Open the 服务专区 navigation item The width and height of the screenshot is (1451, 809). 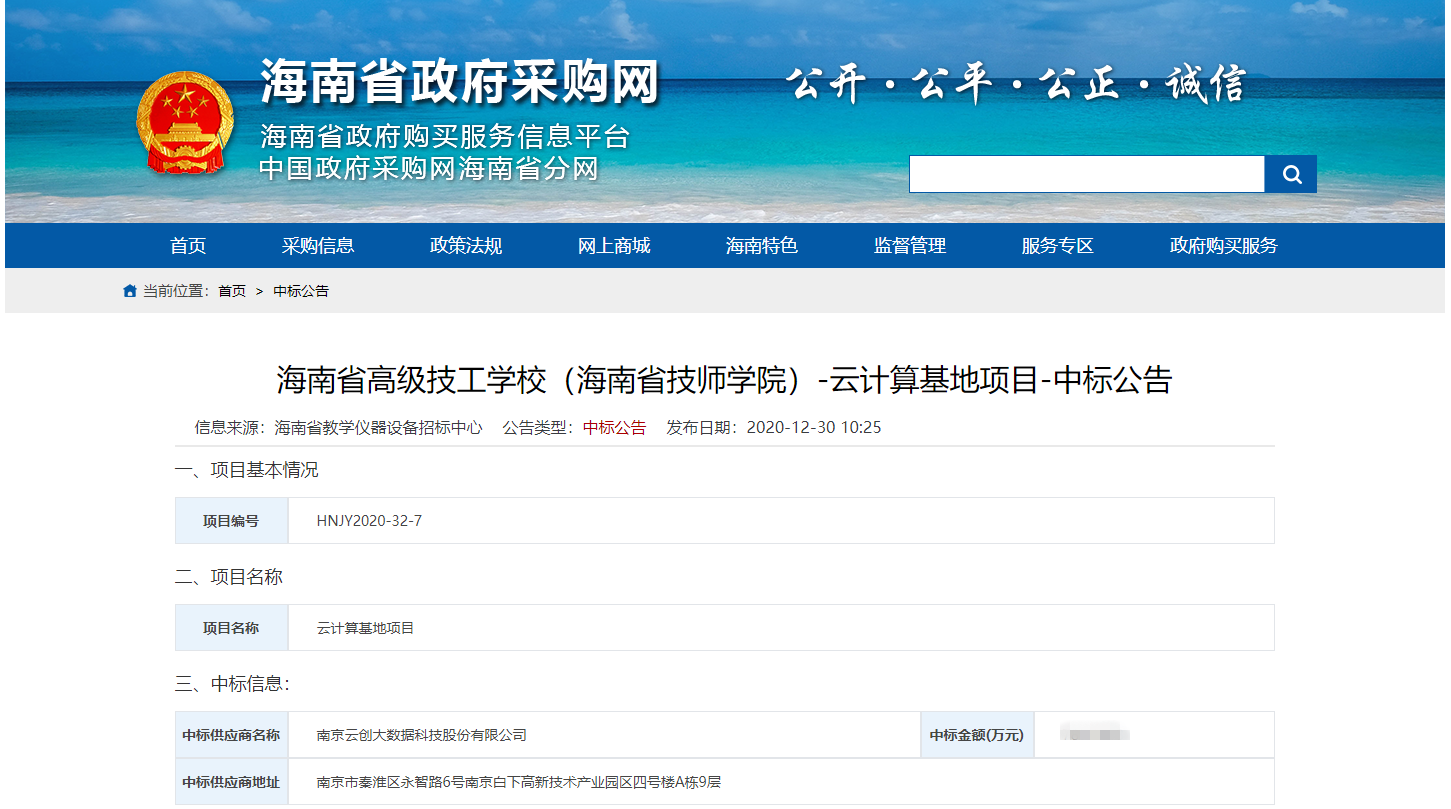1058,246
